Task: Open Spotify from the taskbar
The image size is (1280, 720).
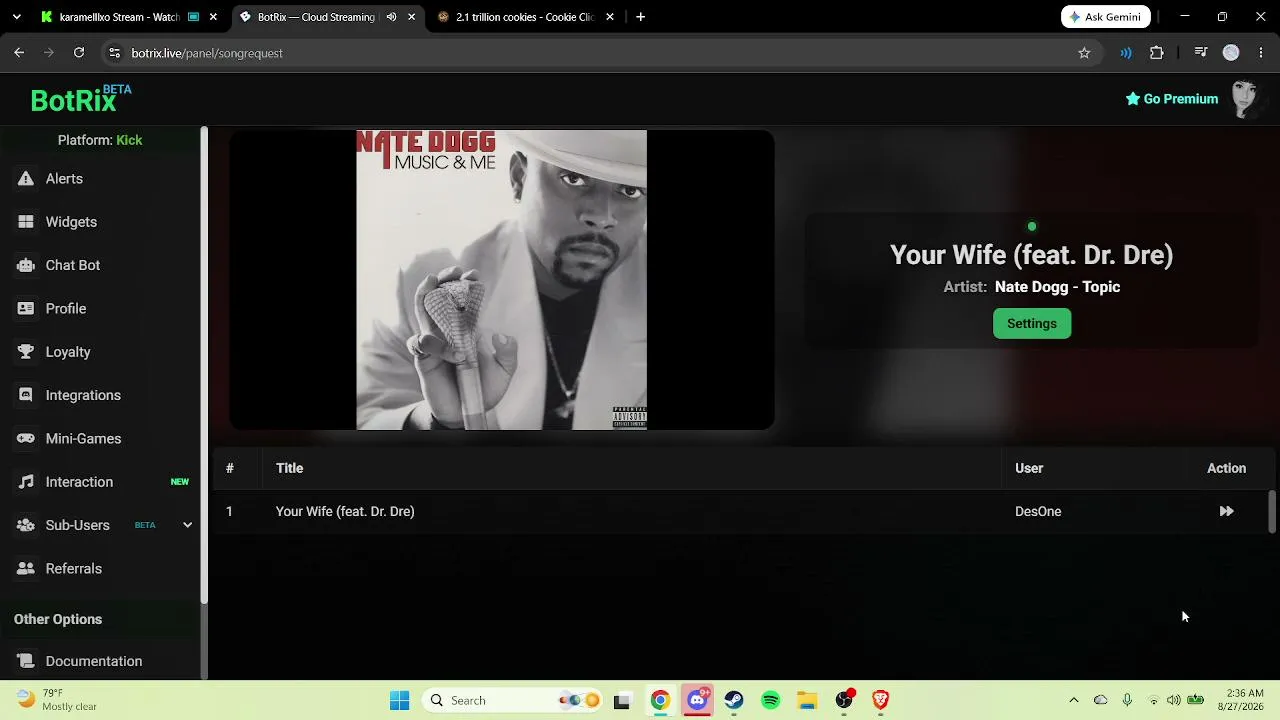Action: point(771,700)
